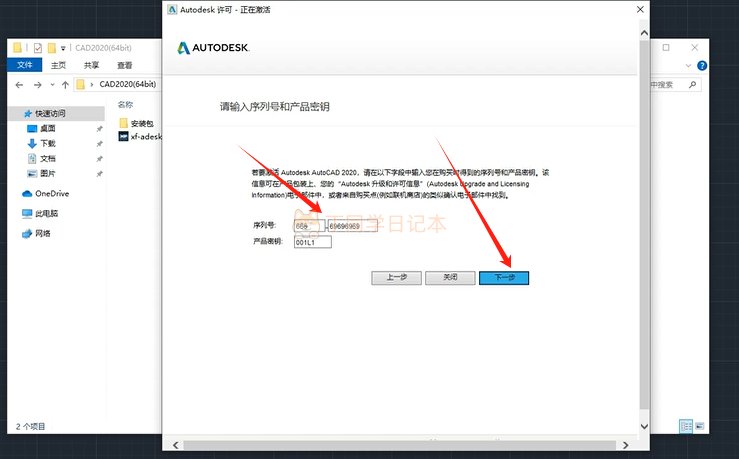Select 图片 in navigation pane
The image size is (739, 459).
coord(48,173)
